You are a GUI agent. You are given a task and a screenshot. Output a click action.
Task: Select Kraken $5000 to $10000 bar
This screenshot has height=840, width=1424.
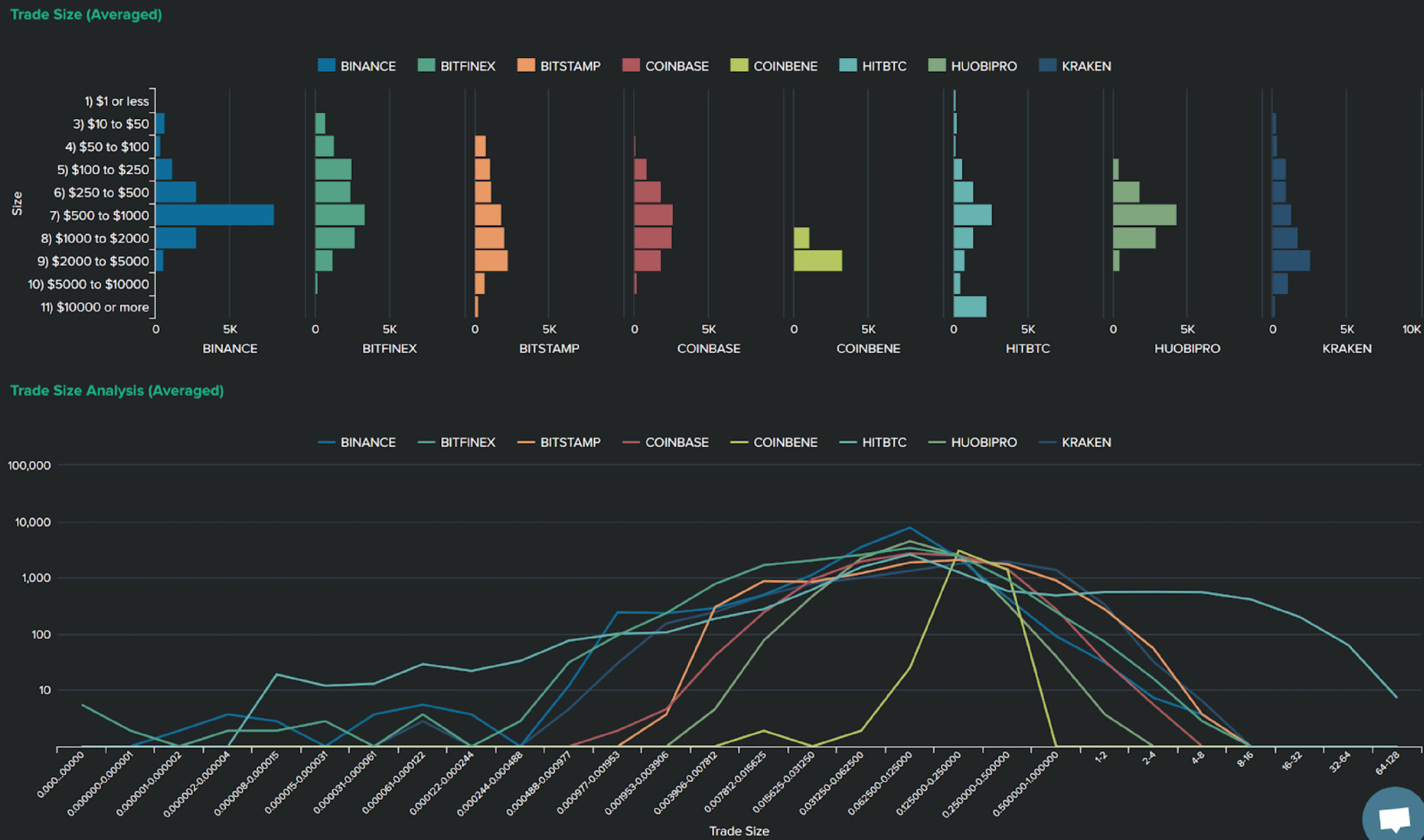pyautogui.click(x=1280, y=284)
